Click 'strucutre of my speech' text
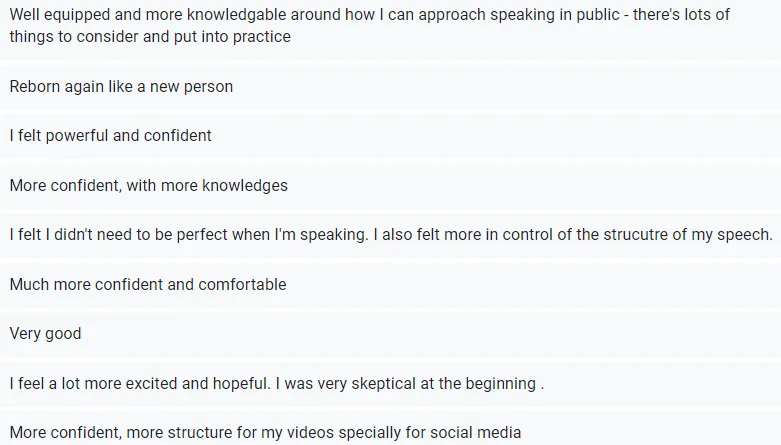This screenshot has height=445, width=781. tap(687, 235)
